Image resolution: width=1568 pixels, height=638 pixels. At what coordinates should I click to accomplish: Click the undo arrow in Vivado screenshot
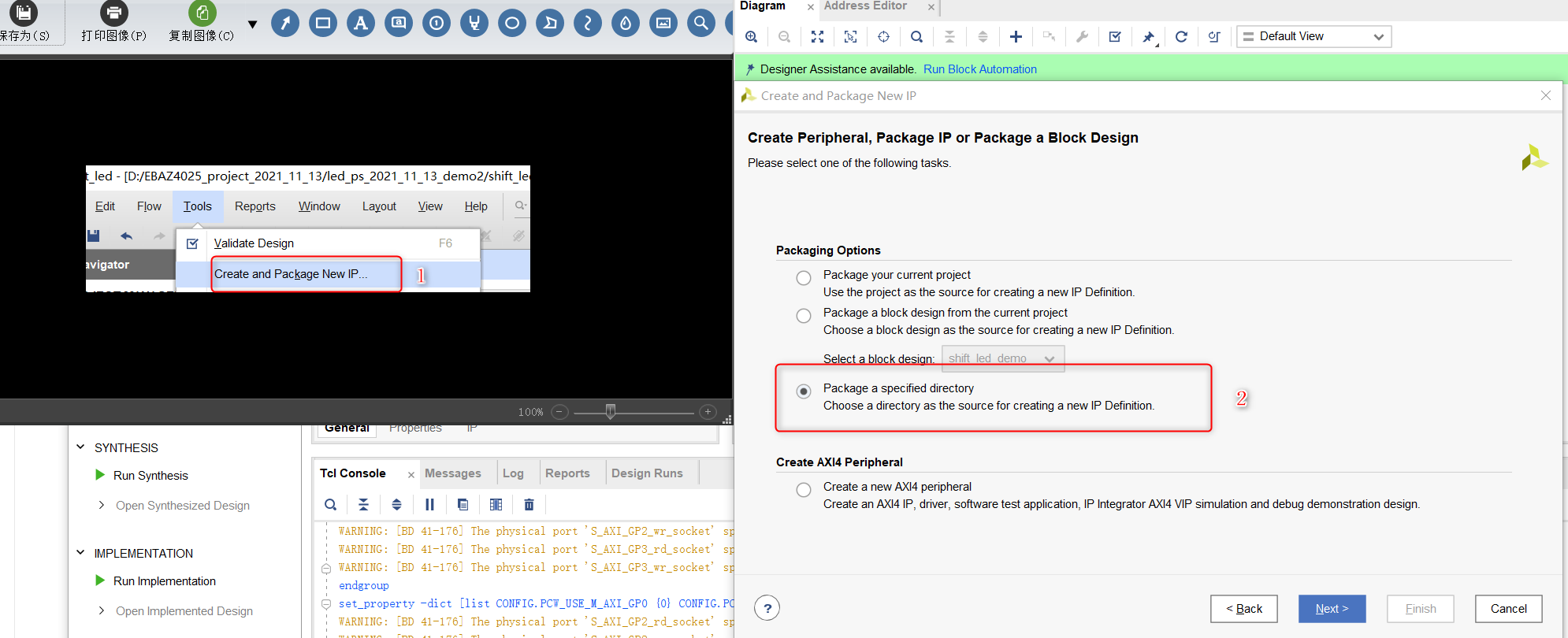coord(126,236)
